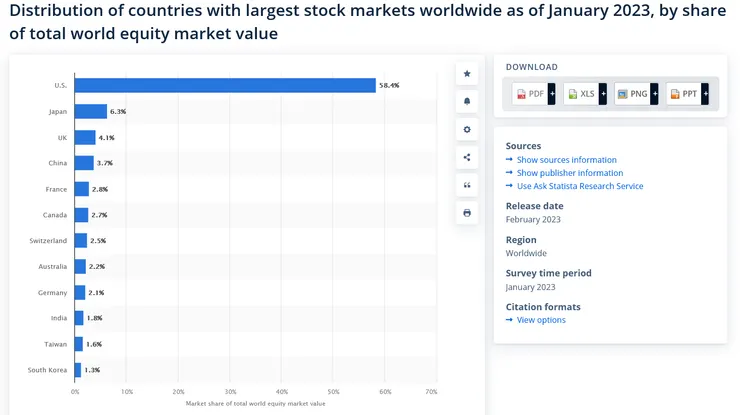740x415 pixels.
Task: Download chart as PDF
Action: click(x=530, y=94)
